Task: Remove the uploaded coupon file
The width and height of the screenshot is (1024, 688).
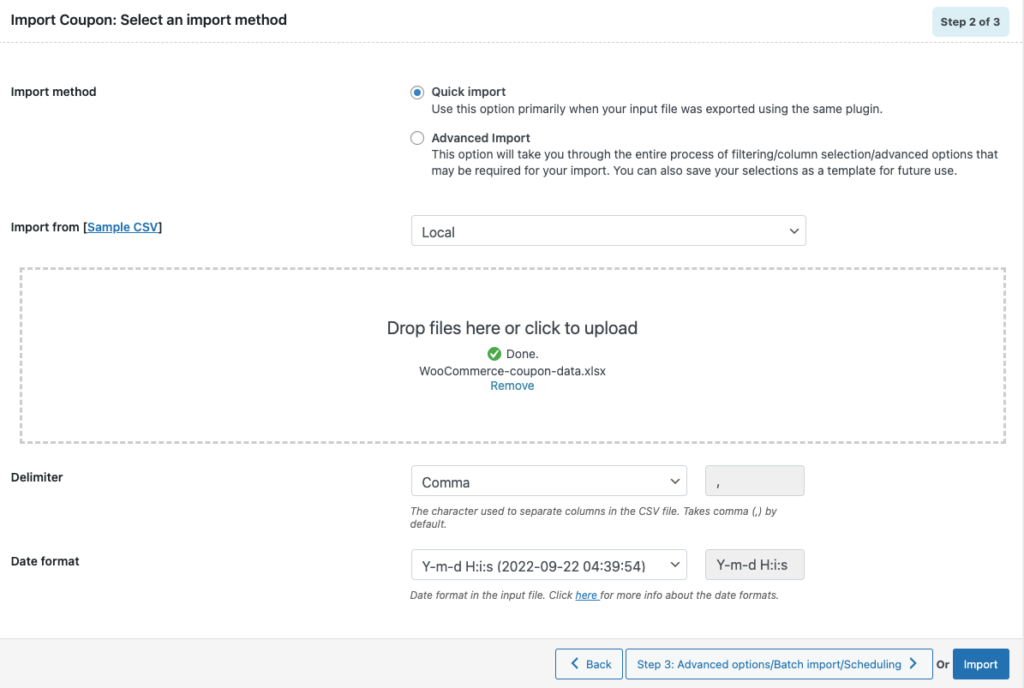Action: (512, 386)
